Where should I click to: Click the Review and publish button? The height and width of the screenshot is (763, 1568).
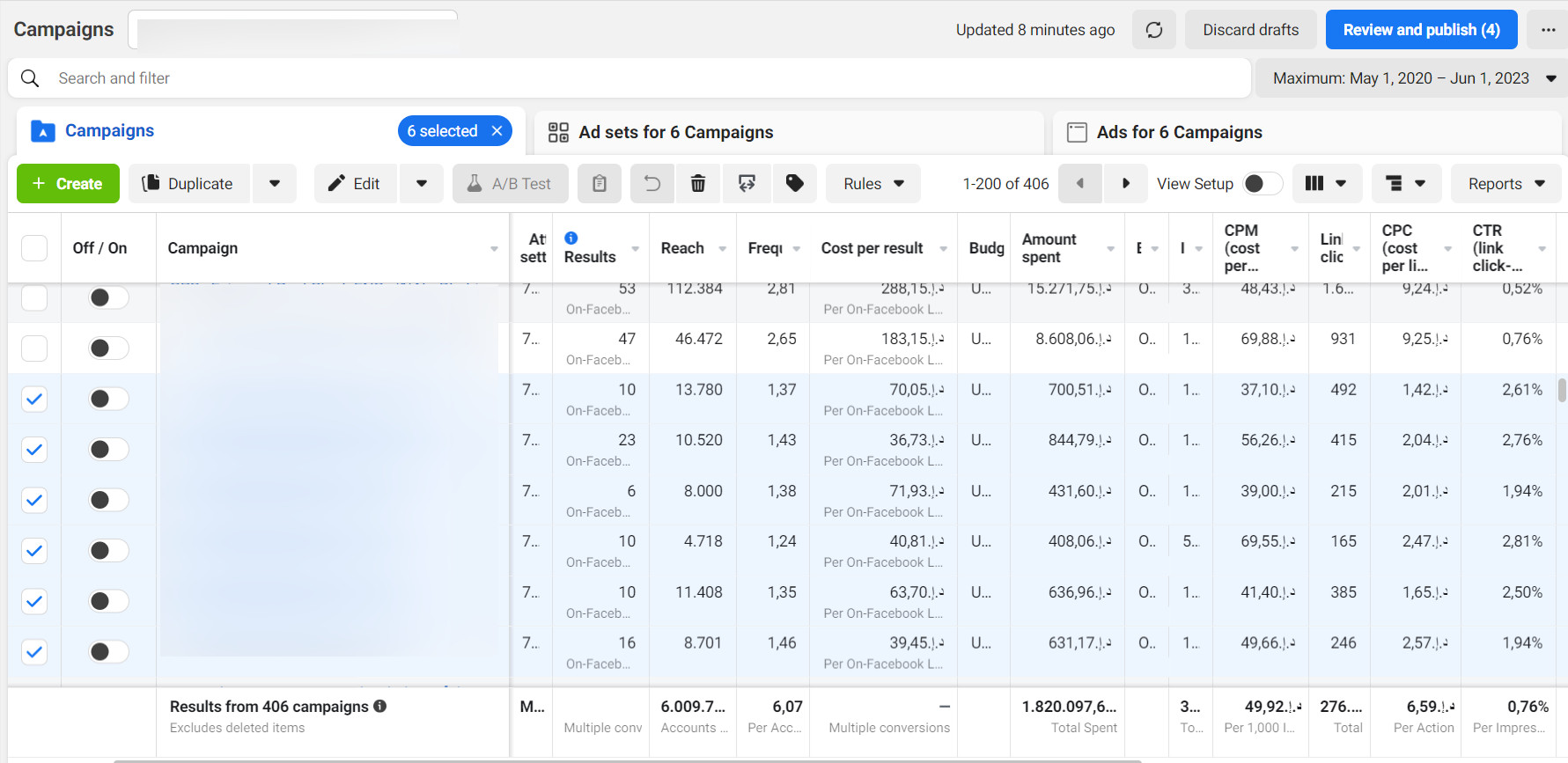(x=1421, y=30)
